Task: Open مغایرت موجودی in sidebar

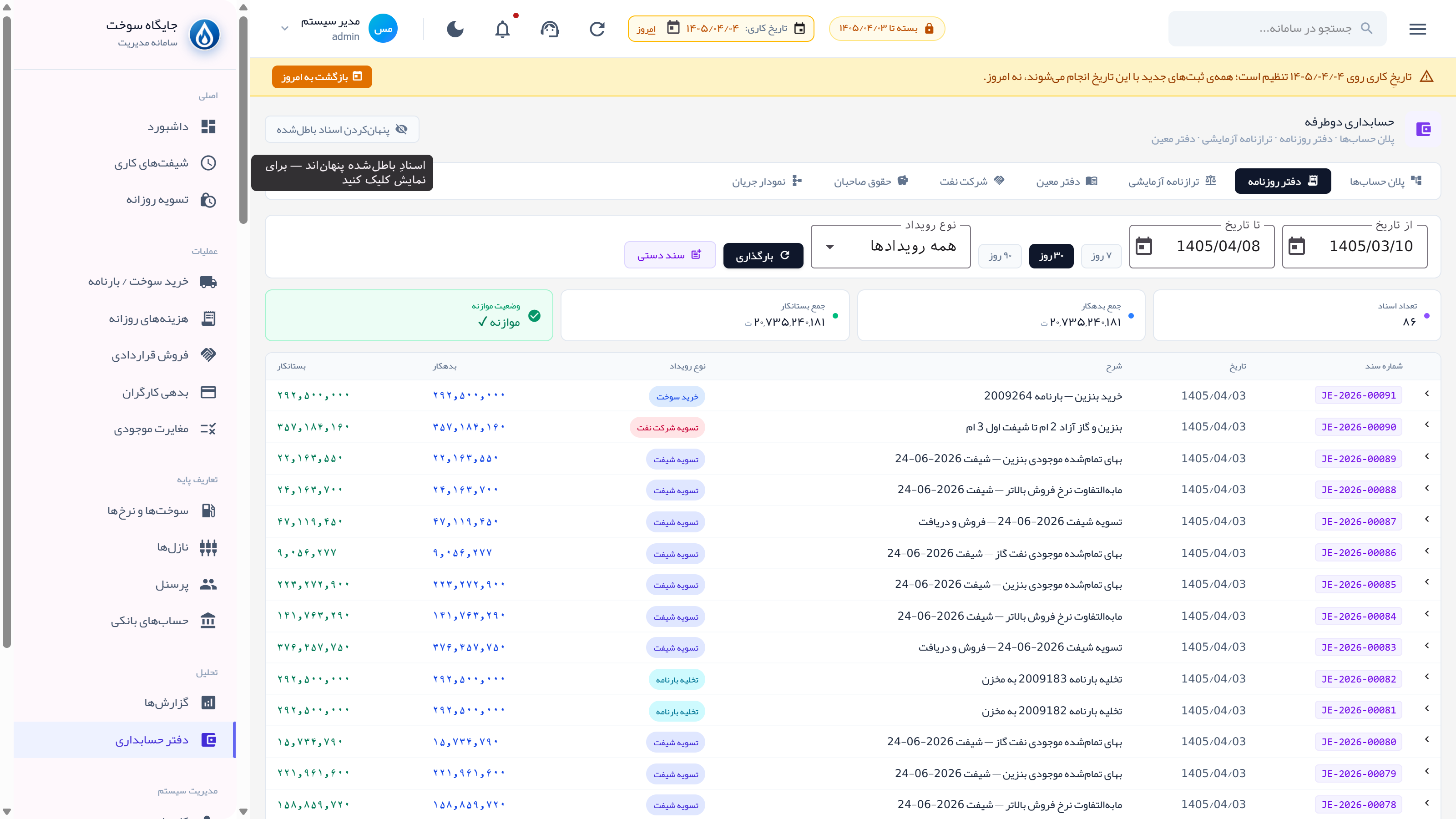Action: (x=124, y=429)
